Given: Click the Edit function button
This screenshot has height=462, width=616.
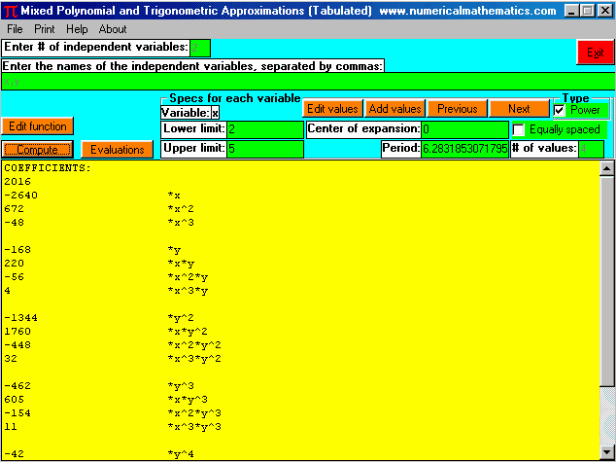Looking at the screenshot, I should (38, 127).
